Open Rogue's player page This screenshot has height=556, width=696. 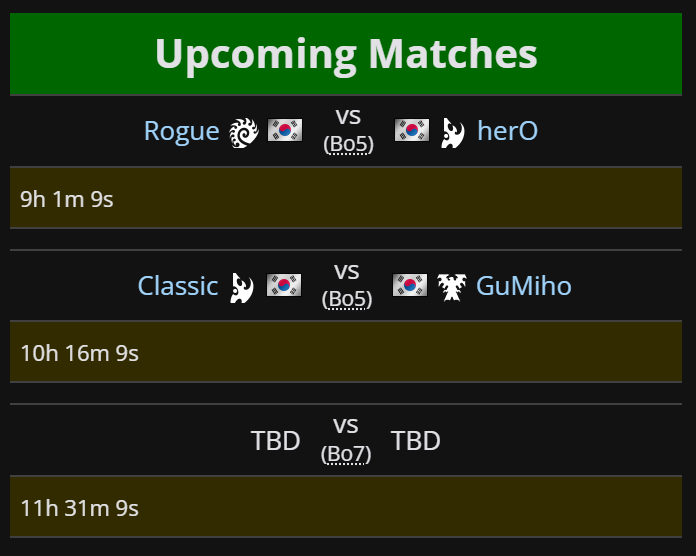coord(182,131)
